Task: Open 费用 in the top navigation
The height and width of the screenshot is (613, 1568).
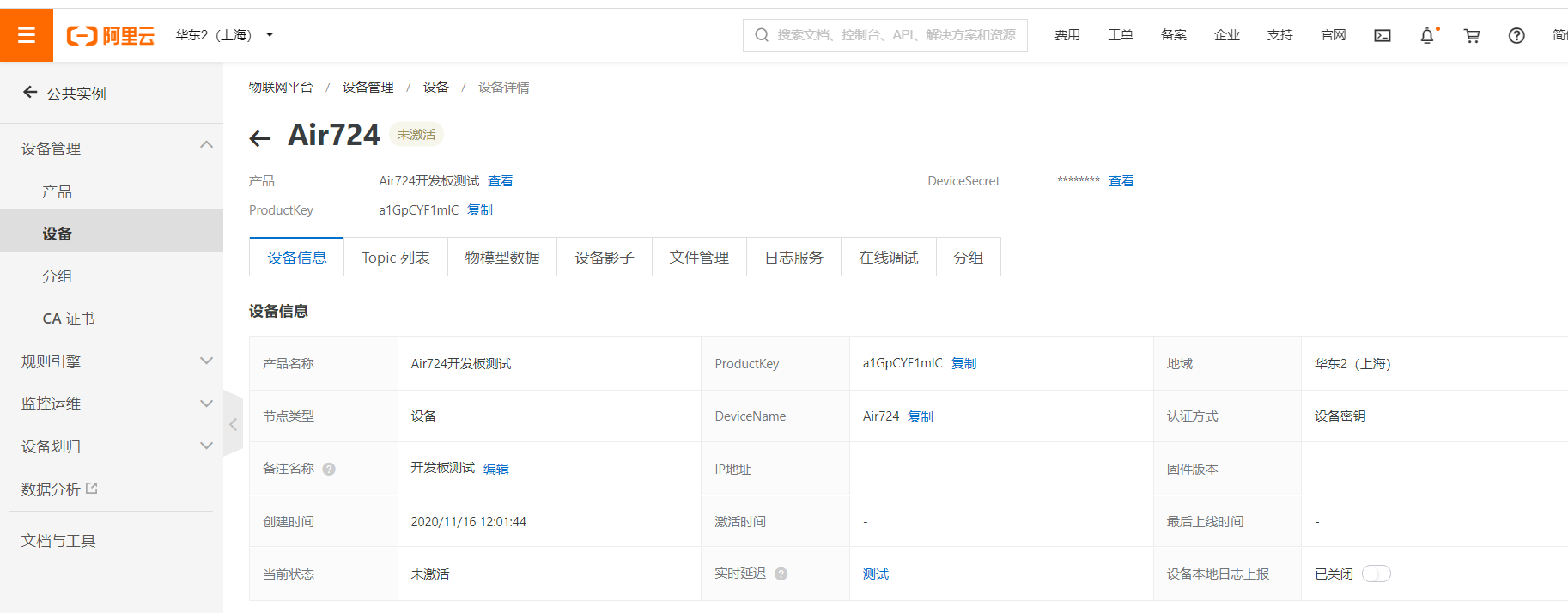Action: pyautogui.click(x=1067, y=35)
